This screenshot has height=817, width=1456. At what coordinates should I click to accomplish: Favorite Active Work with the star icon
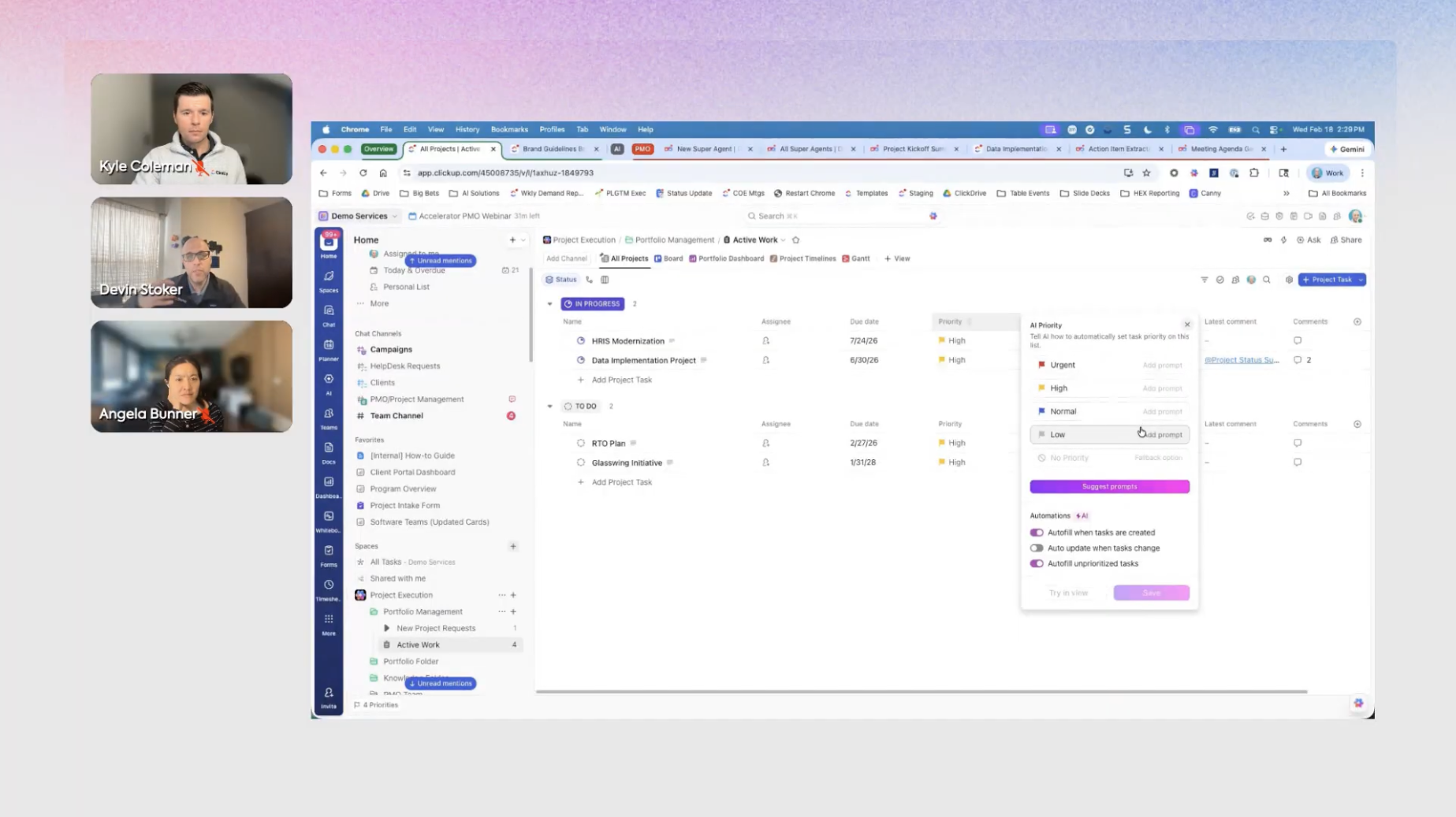pyautogui.click(x=795, y=240)
